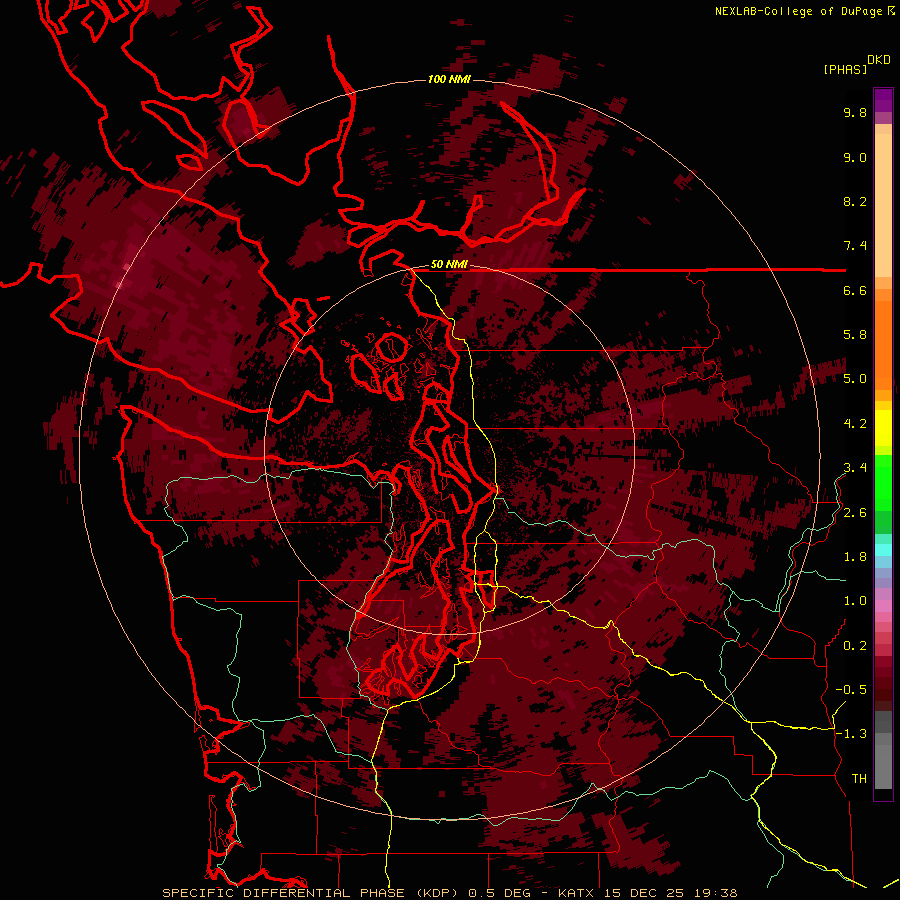Click the 3.4 value on color scale

(x=855, y=468)
